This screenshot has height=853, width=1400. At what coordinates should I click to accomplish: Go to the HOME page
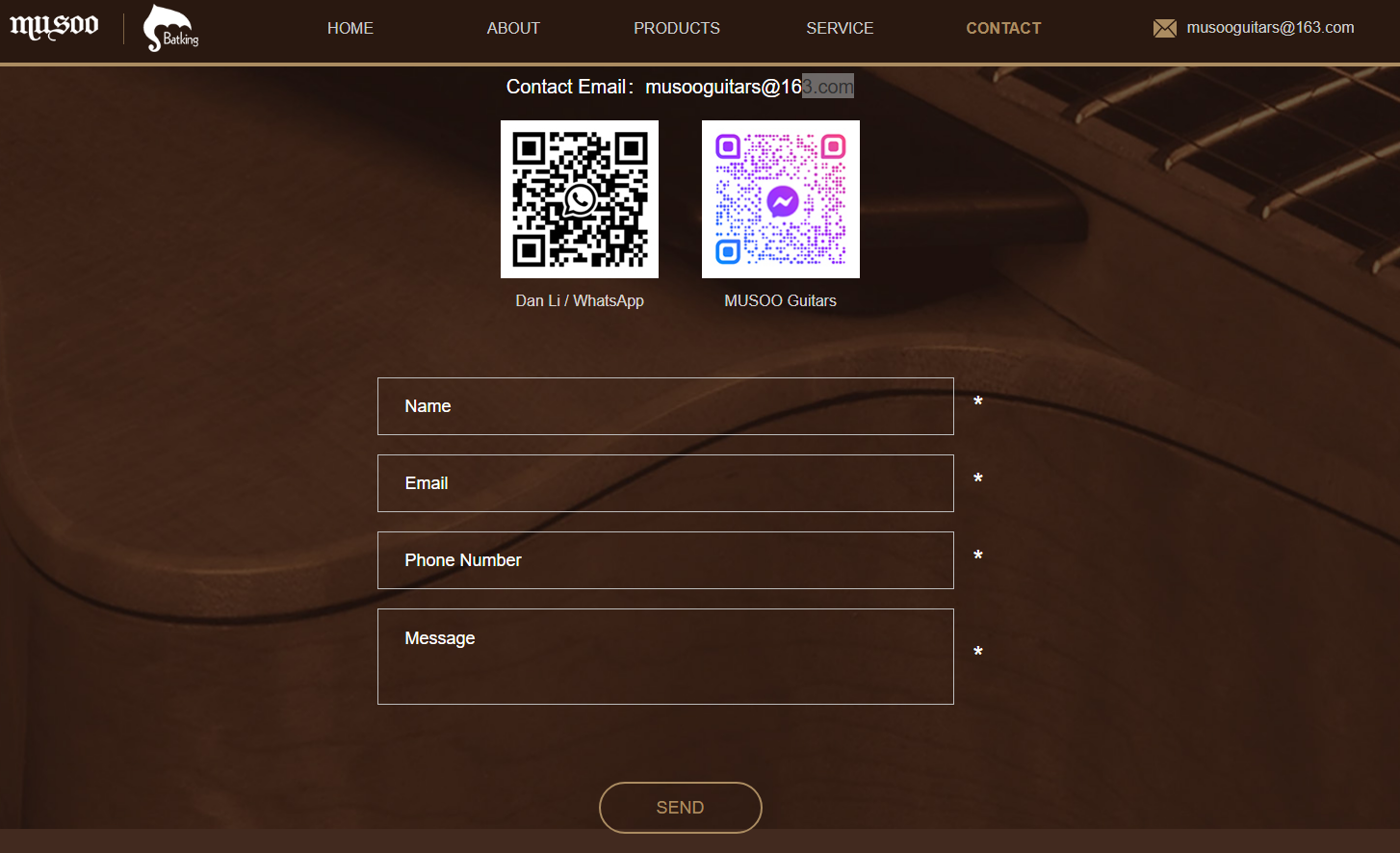coord(350,29)
